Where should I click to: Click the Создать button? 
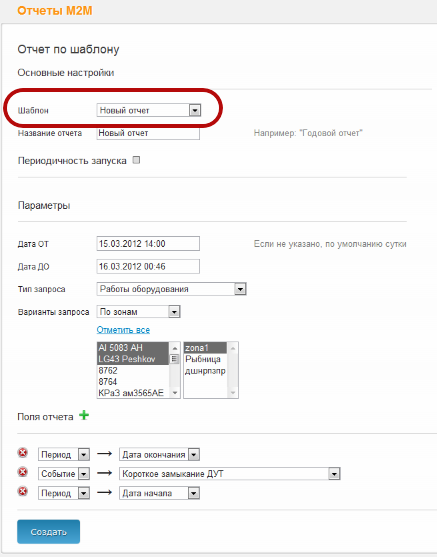(x=48, y=532)
